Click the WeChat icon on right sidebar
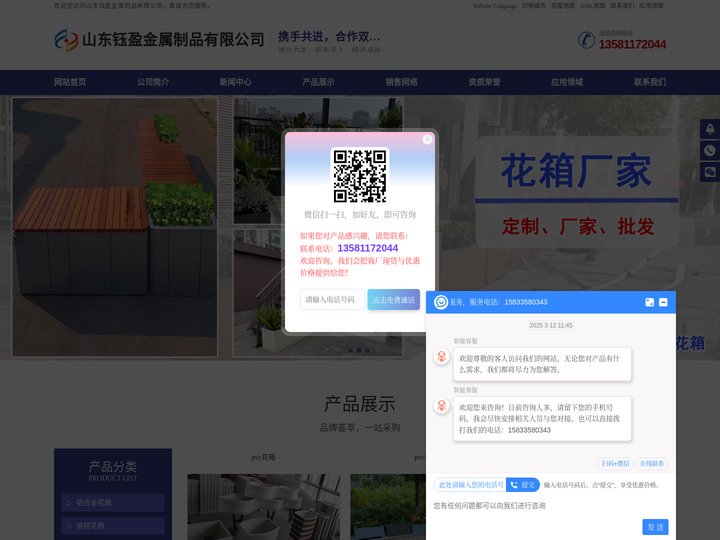The width and height of the screenshot is (720, 540). (710, 172)
